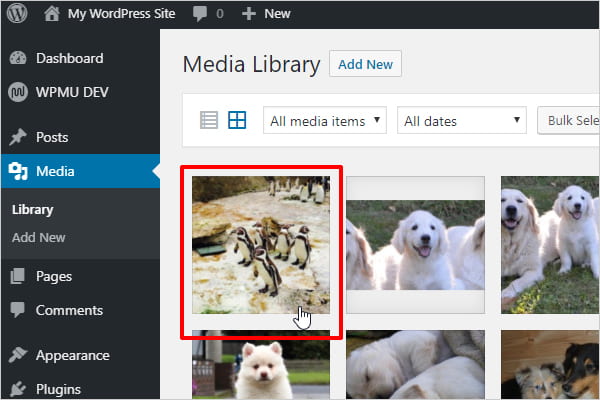Click the Bulk Select button
This screenshot has height=400, width=600.
click(x=570, y=121)
